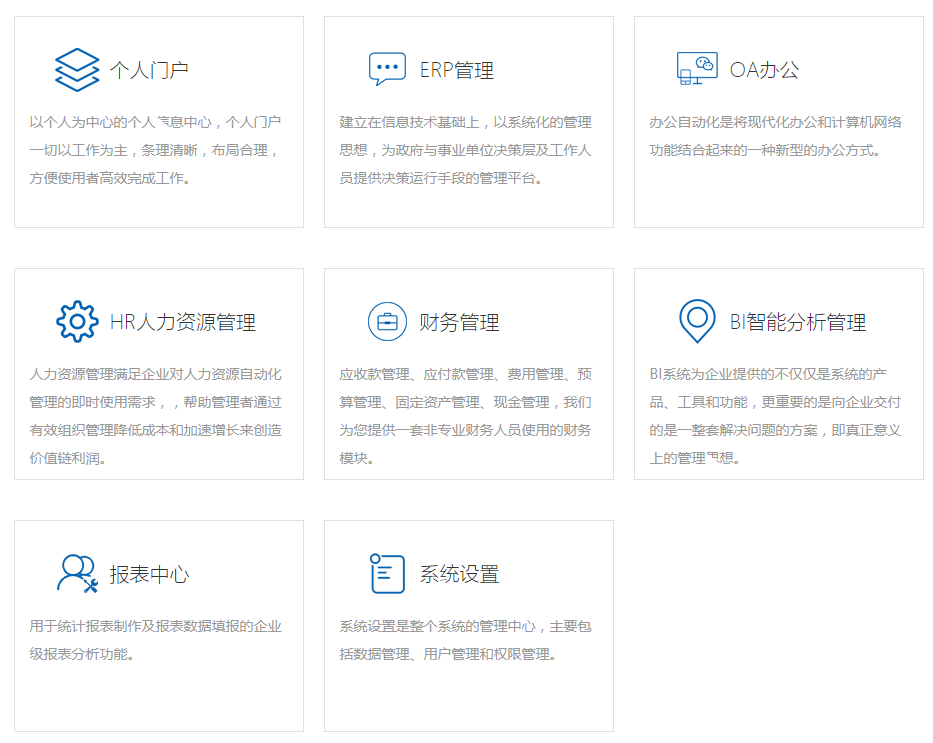Open the 财务管理 heading

459,323
